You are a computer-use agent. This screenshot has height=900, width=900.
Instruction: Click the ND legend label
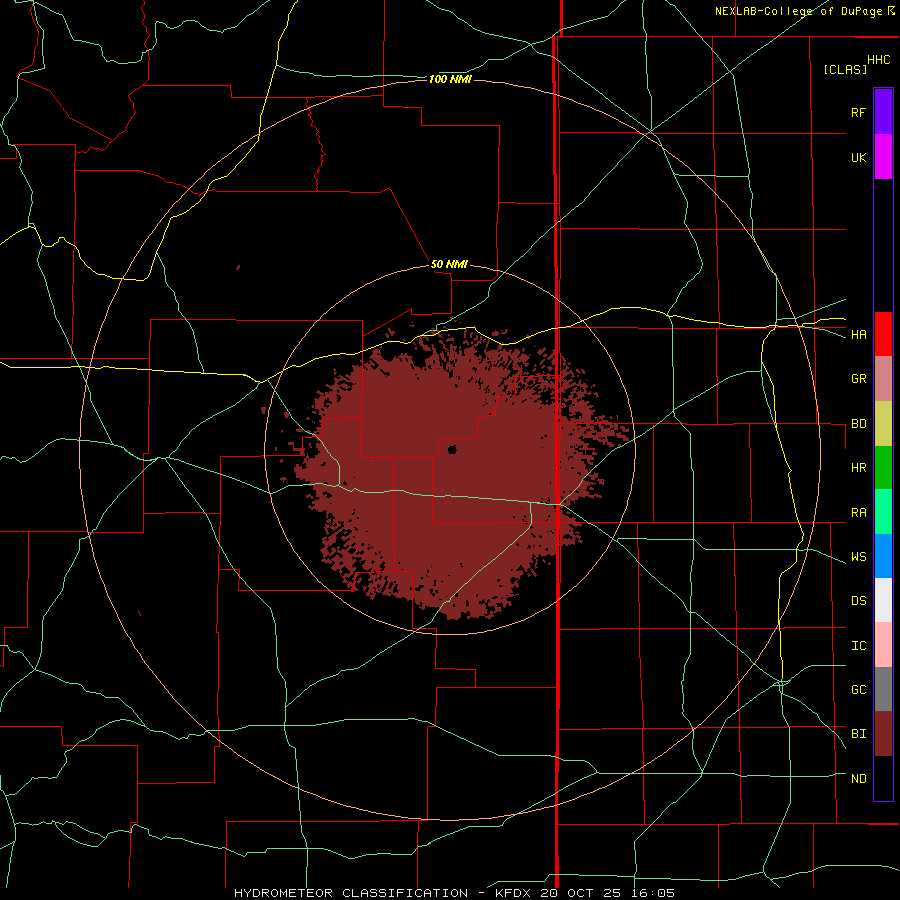[x=858, y=779]
